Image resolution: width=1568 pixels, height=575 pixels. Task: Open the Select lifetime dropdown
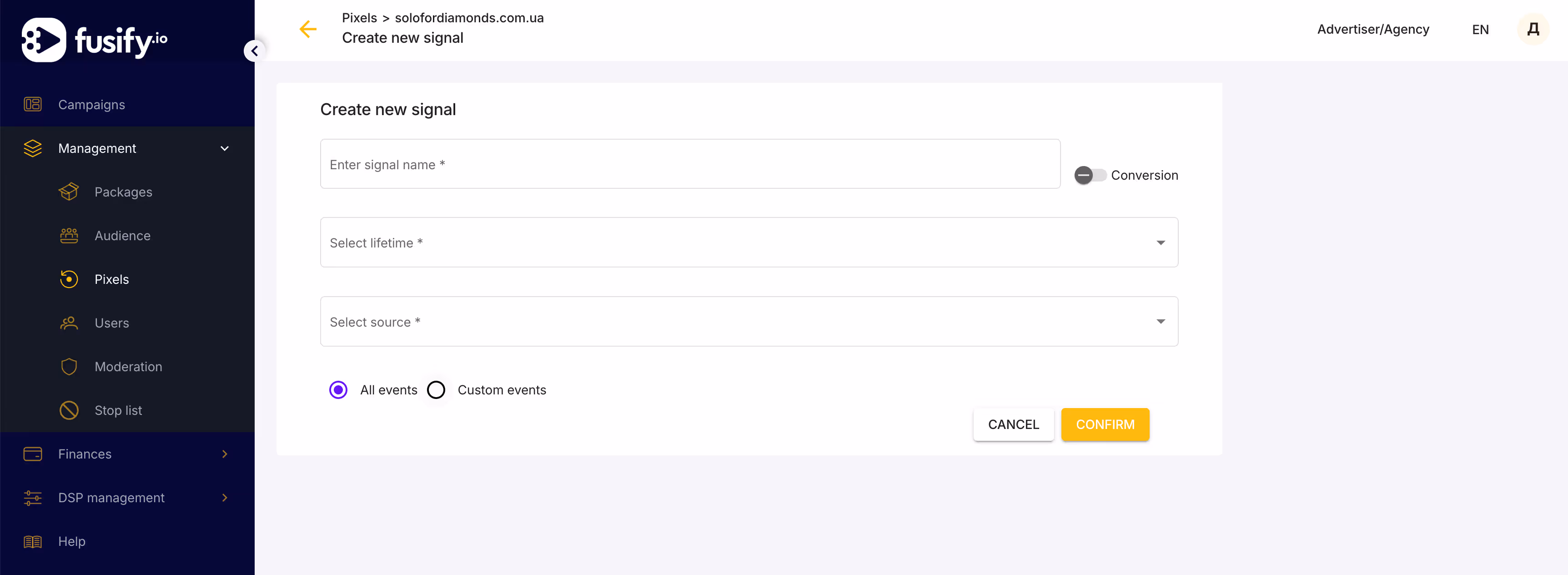(x=749, y=242)
